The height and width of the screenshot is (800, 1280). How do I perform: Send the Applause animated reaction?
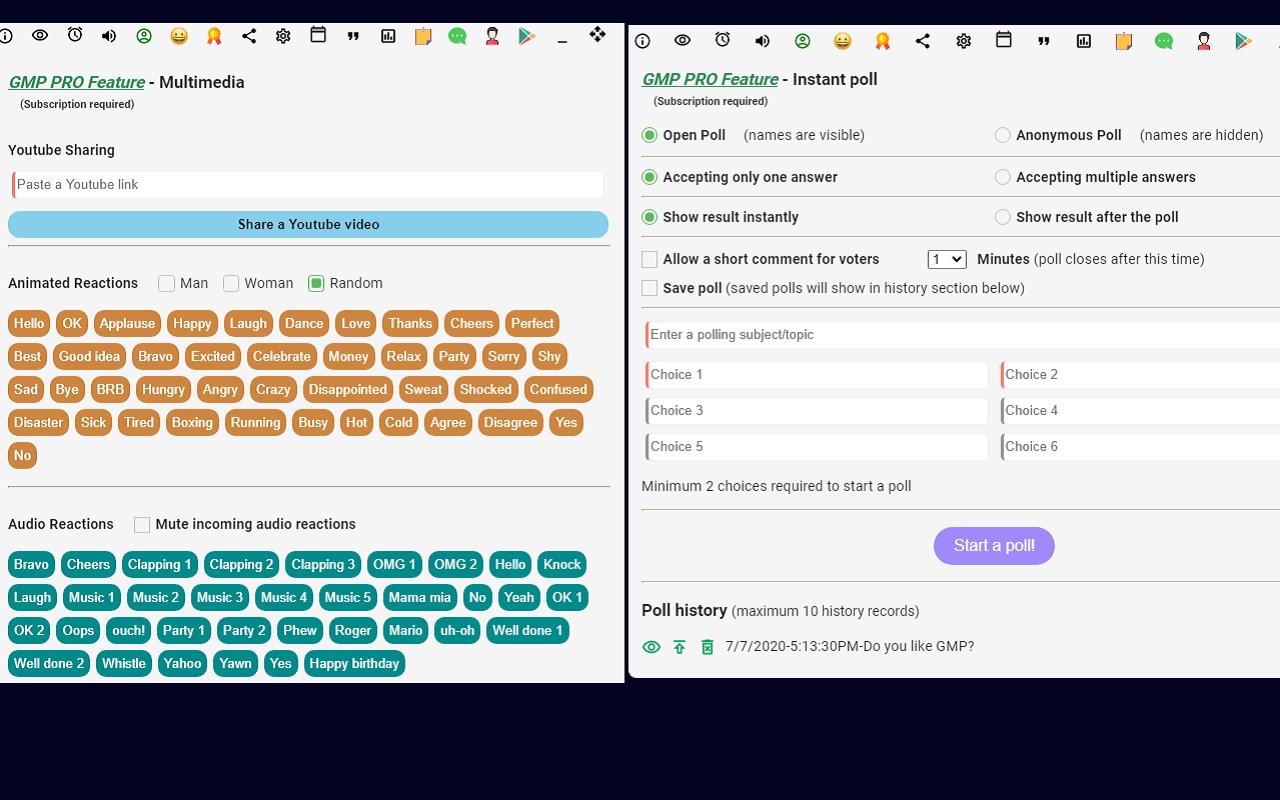[x=127, y=324]
